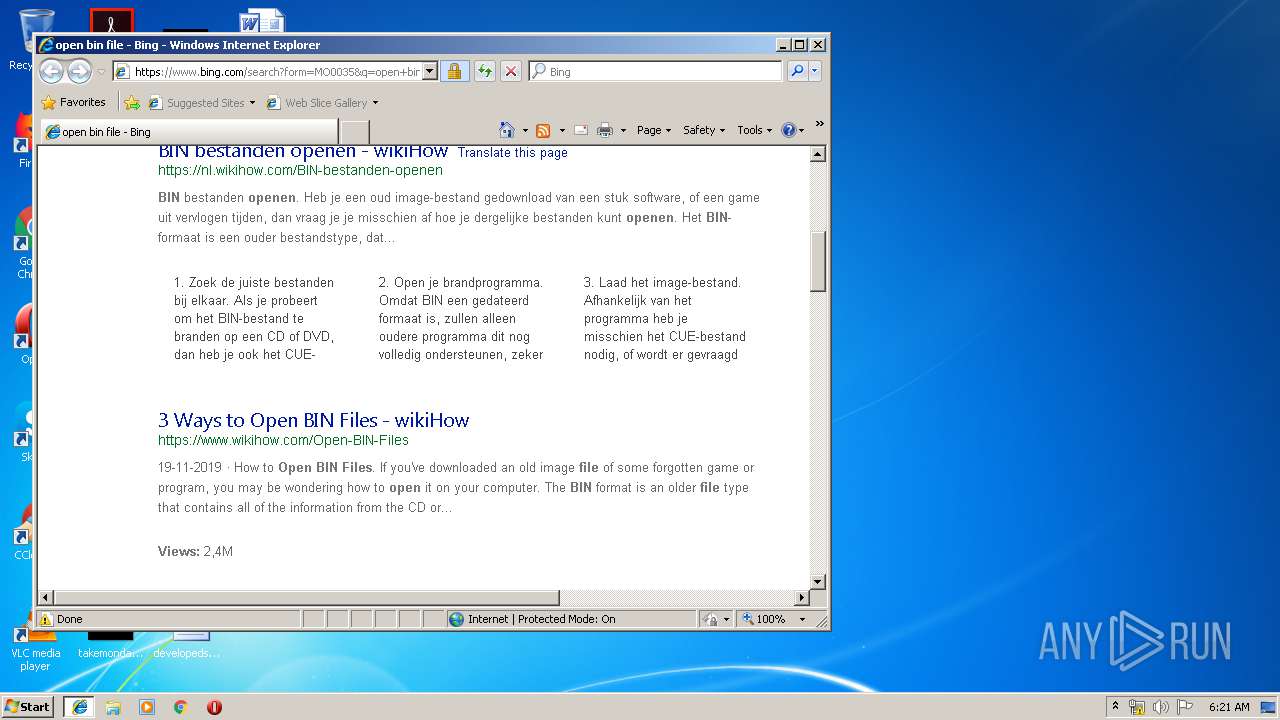Open 'BIN bestanden openen - wikiHow' result

[303, 151]
